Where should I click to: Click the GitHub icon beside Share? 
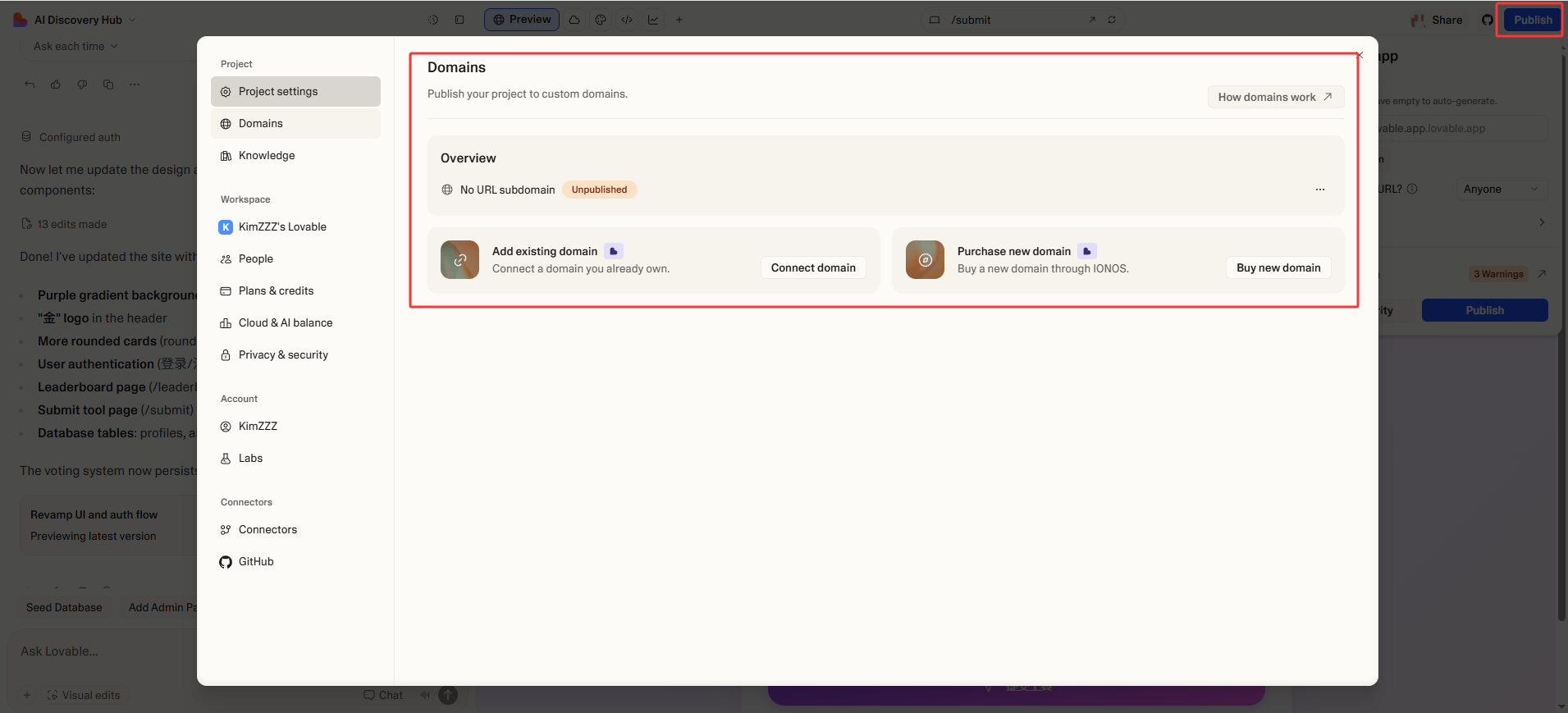click(x=1488, y=20)
